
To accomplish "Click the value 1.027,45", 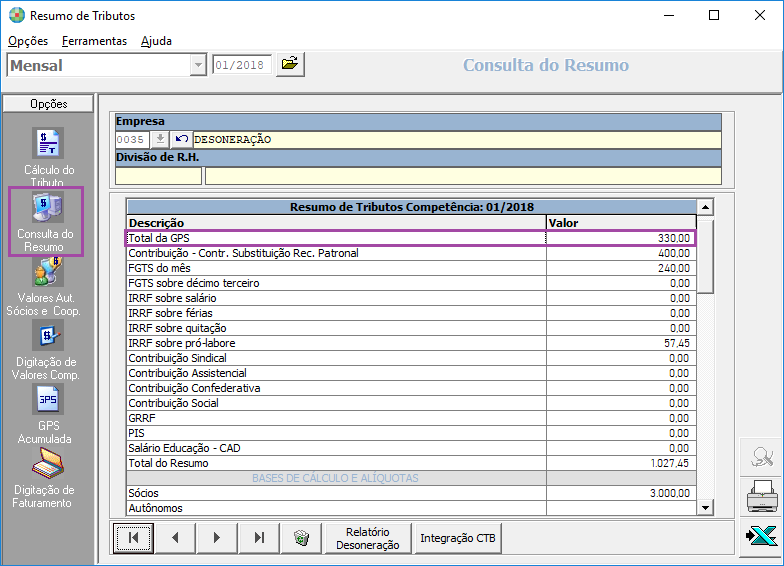I will pyautogui.click(x=670, y=464).
